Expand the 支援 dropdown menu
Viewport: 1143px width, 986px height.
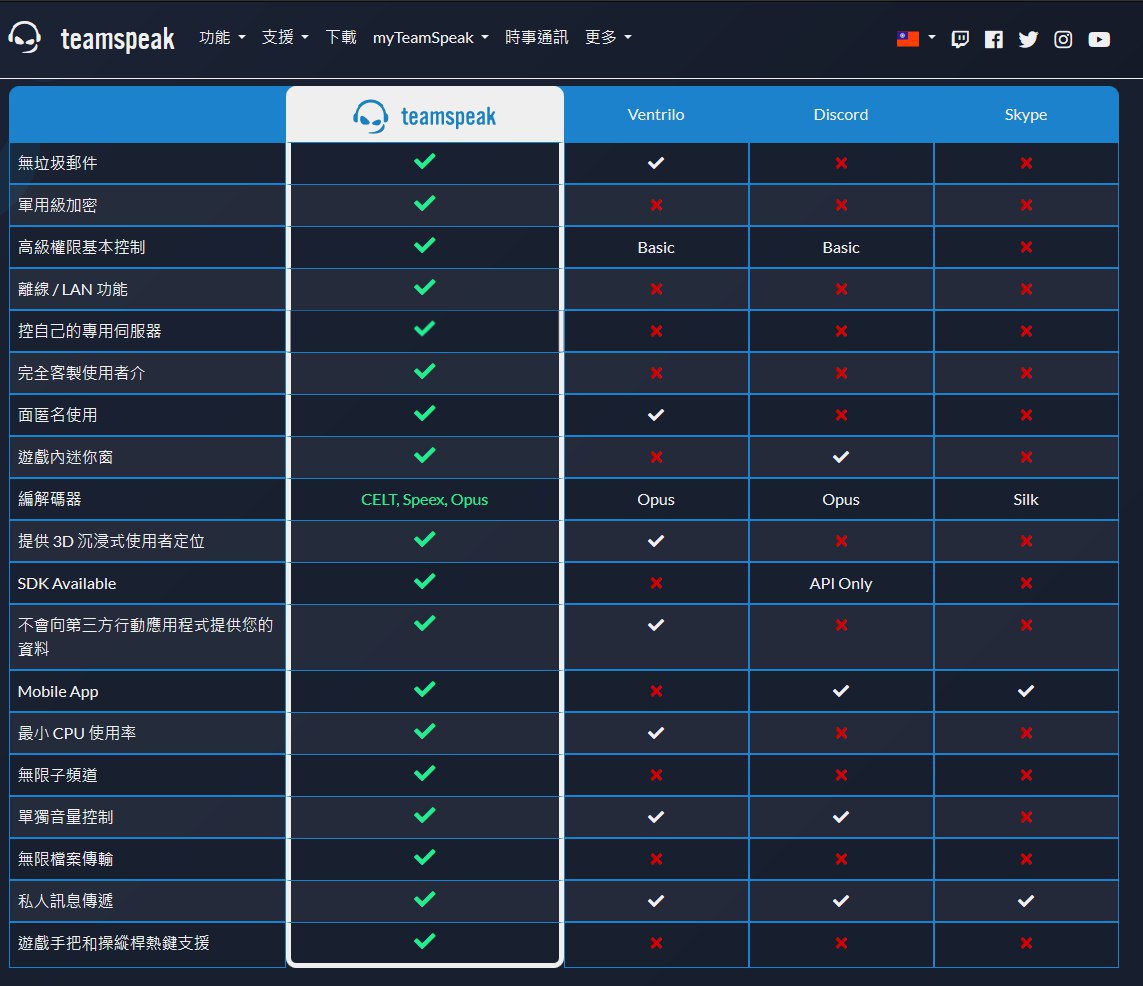click(285, 37)
